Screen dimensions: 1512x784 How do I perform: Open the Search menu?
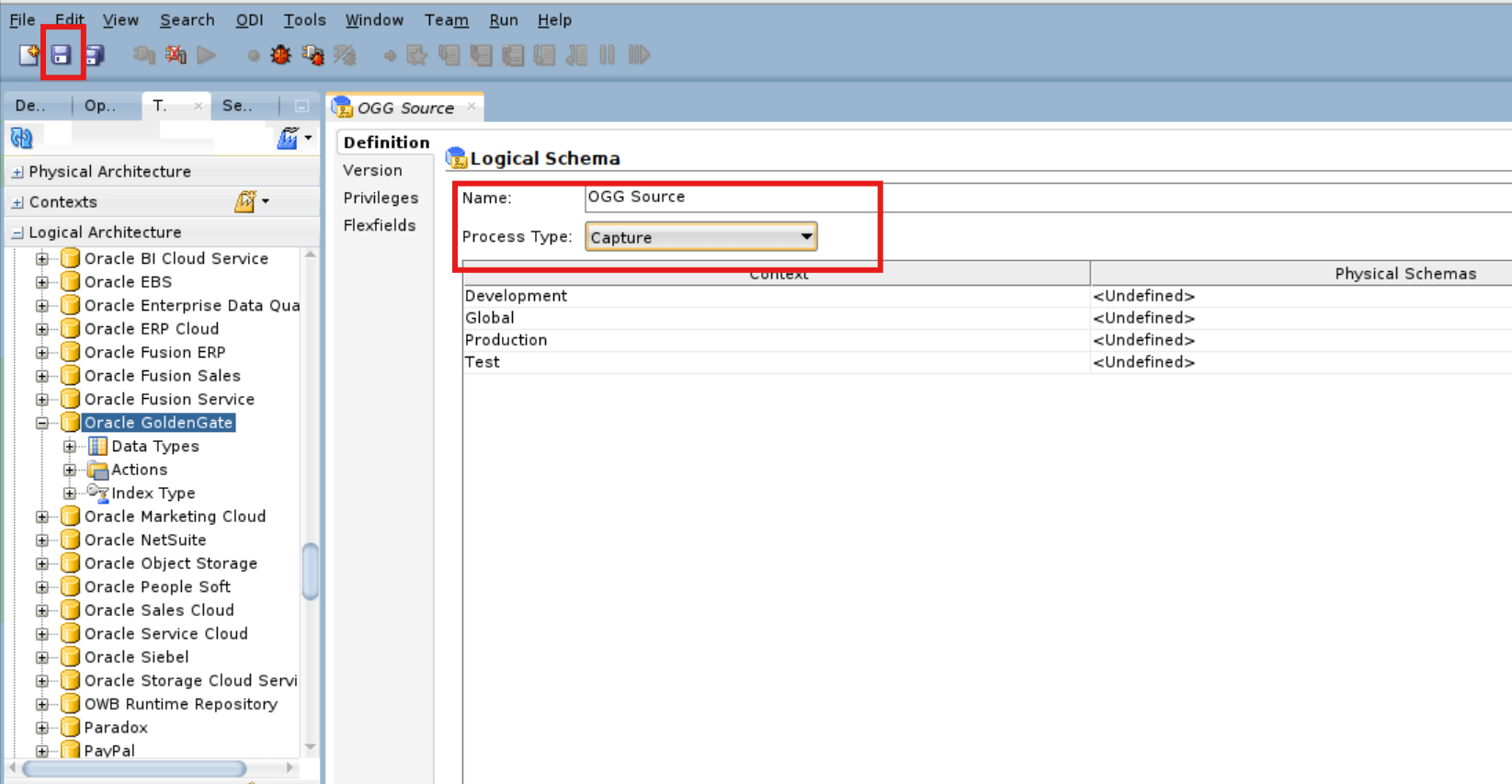click(188, 19)
